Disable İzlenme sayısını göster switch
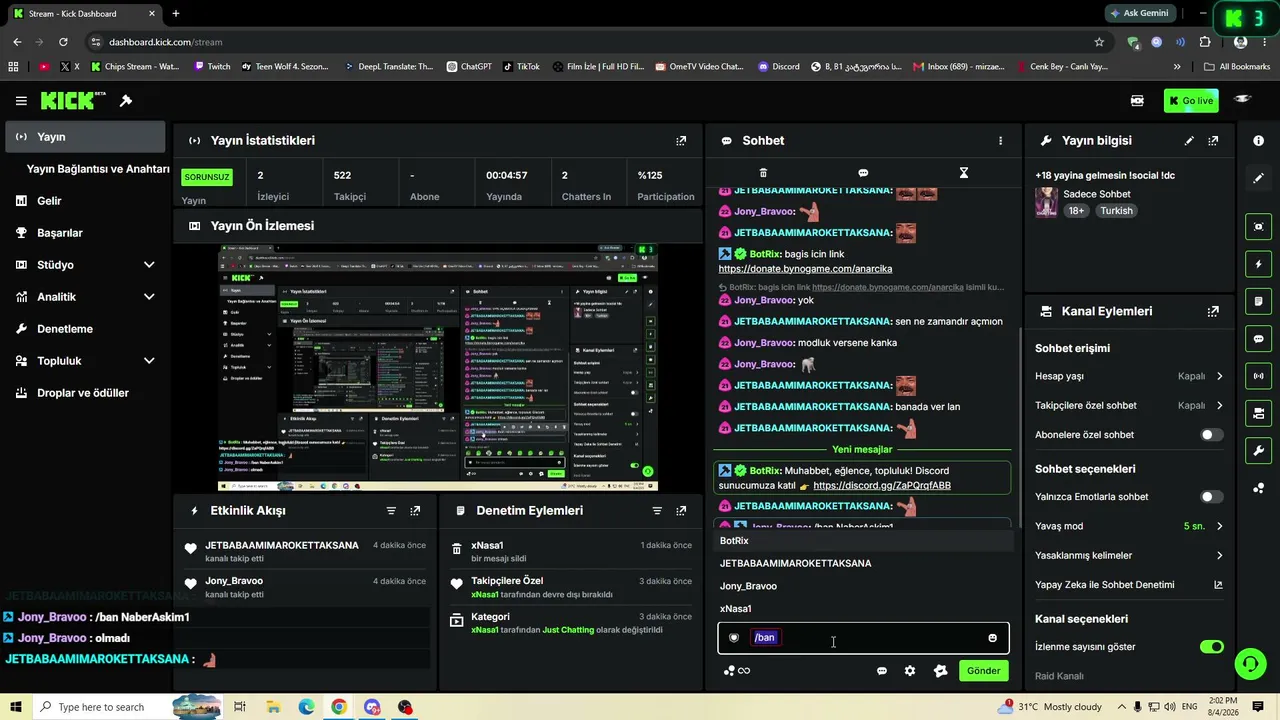 pyautogui.click(x=1211, y=647)
